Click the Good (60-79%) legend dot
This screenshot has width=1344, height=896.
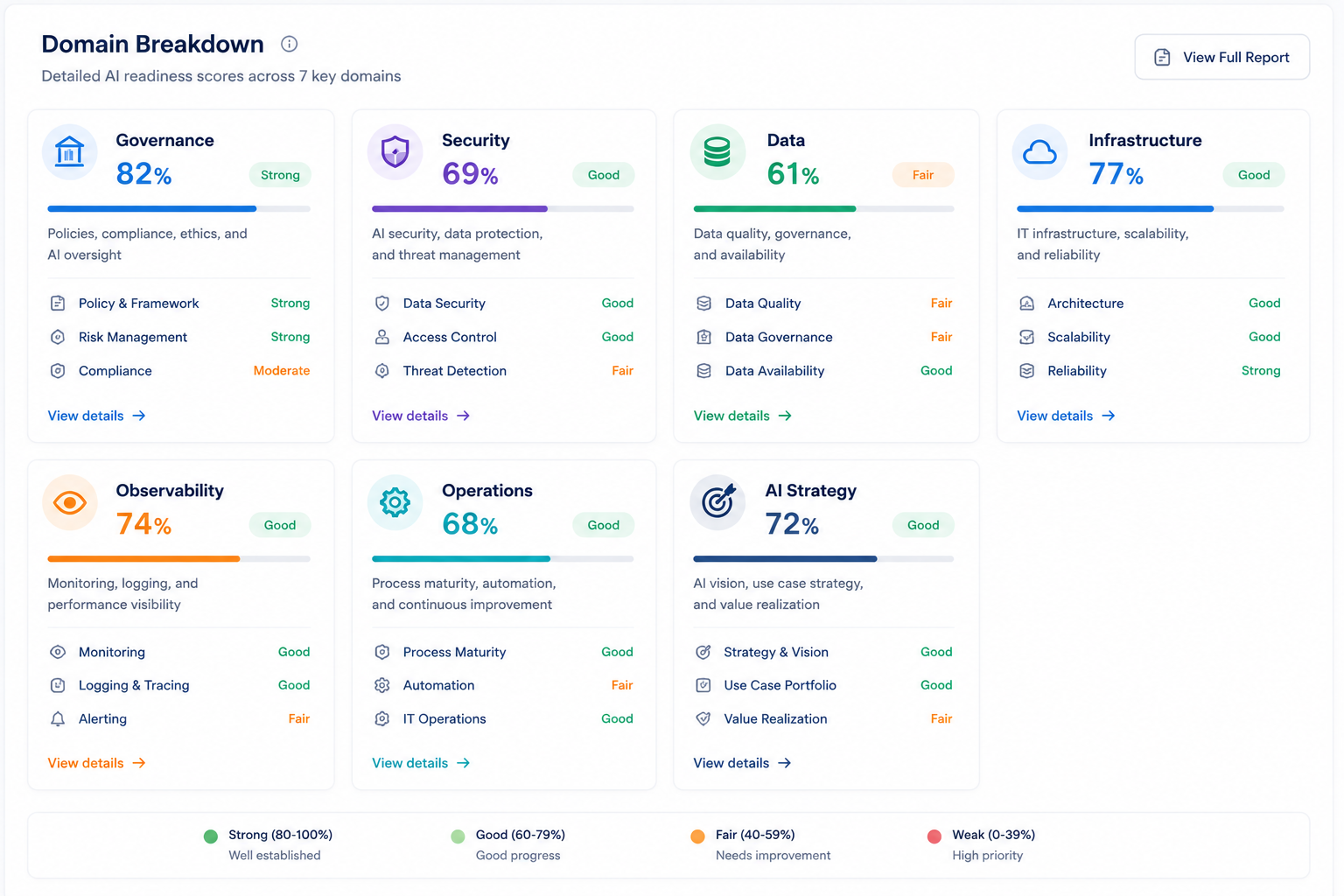point(458,836)
